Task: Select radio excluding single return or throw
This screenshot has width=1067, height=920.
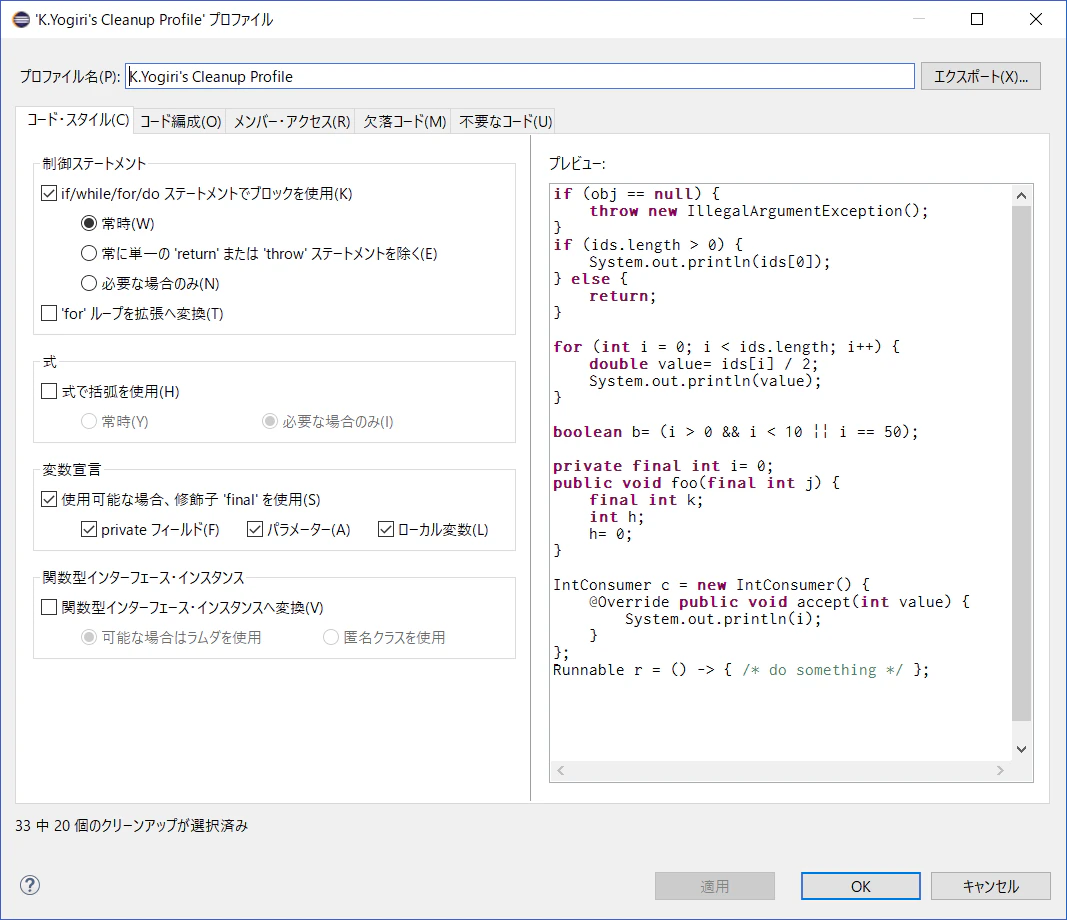Action: tap(88, 253)
